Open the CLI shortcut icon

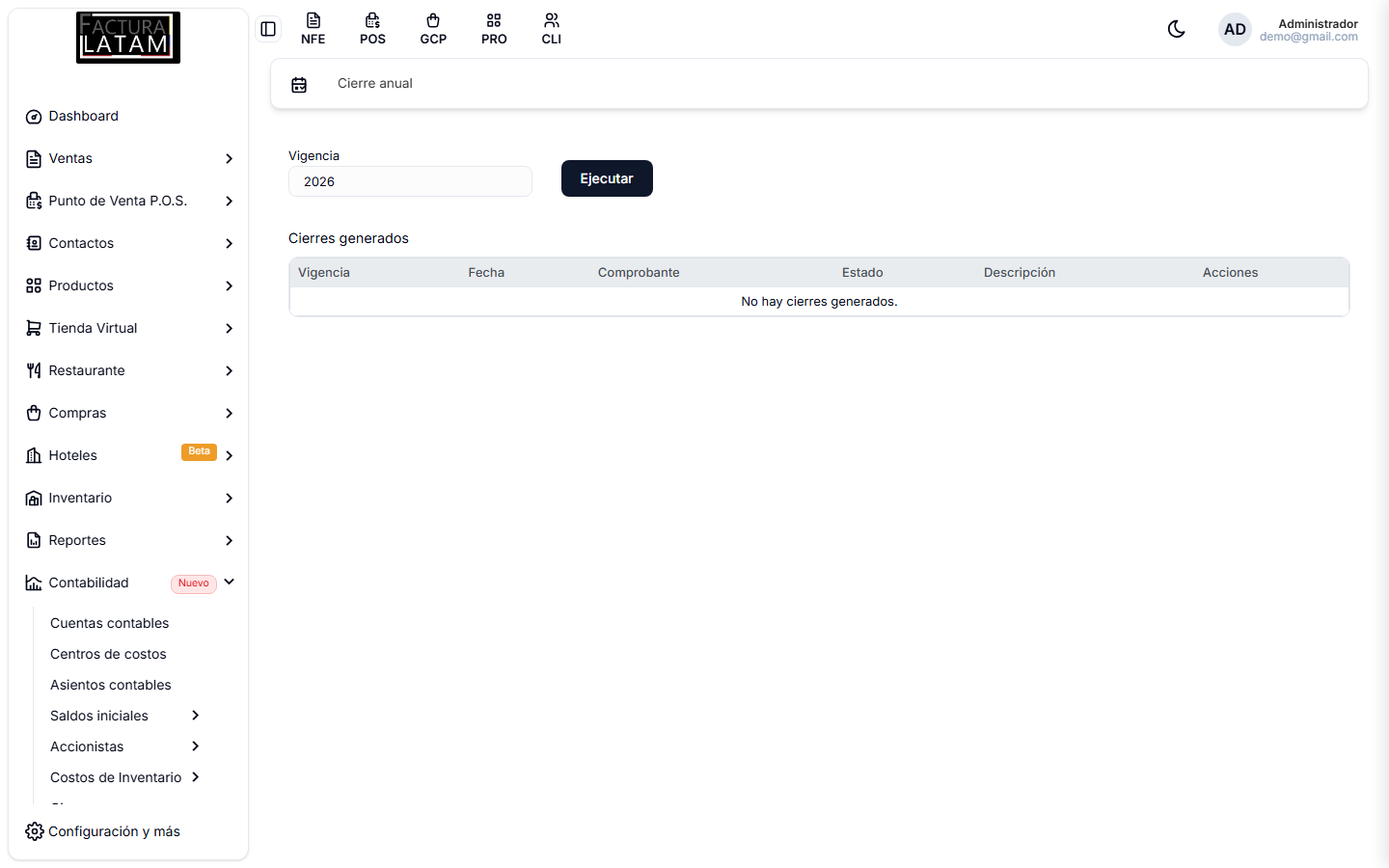click(552, 29)
